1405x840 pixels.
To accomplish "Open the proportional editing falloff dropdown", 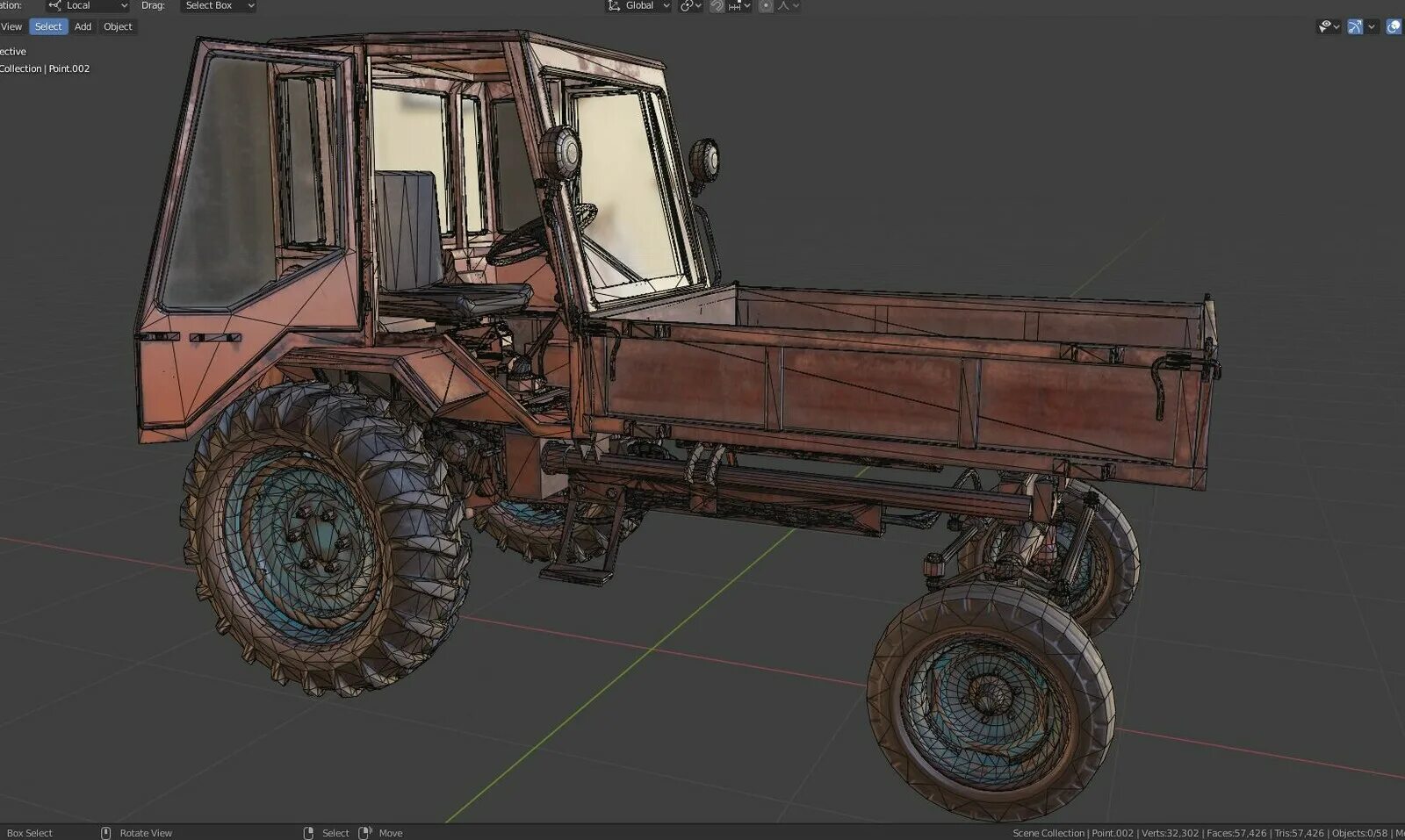I will point(789,5).
